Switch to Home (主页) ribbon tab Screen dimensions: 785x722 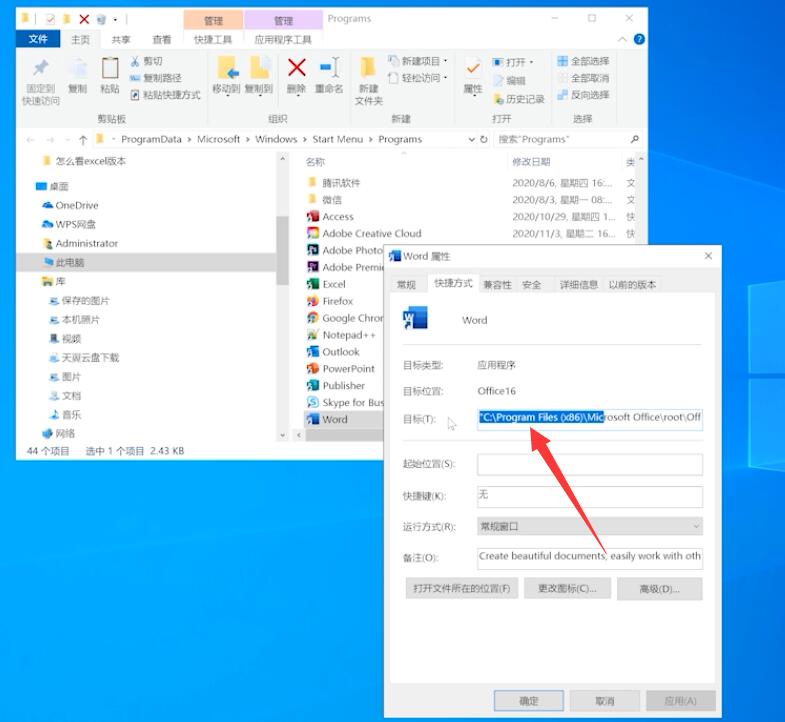coord(80,39)
